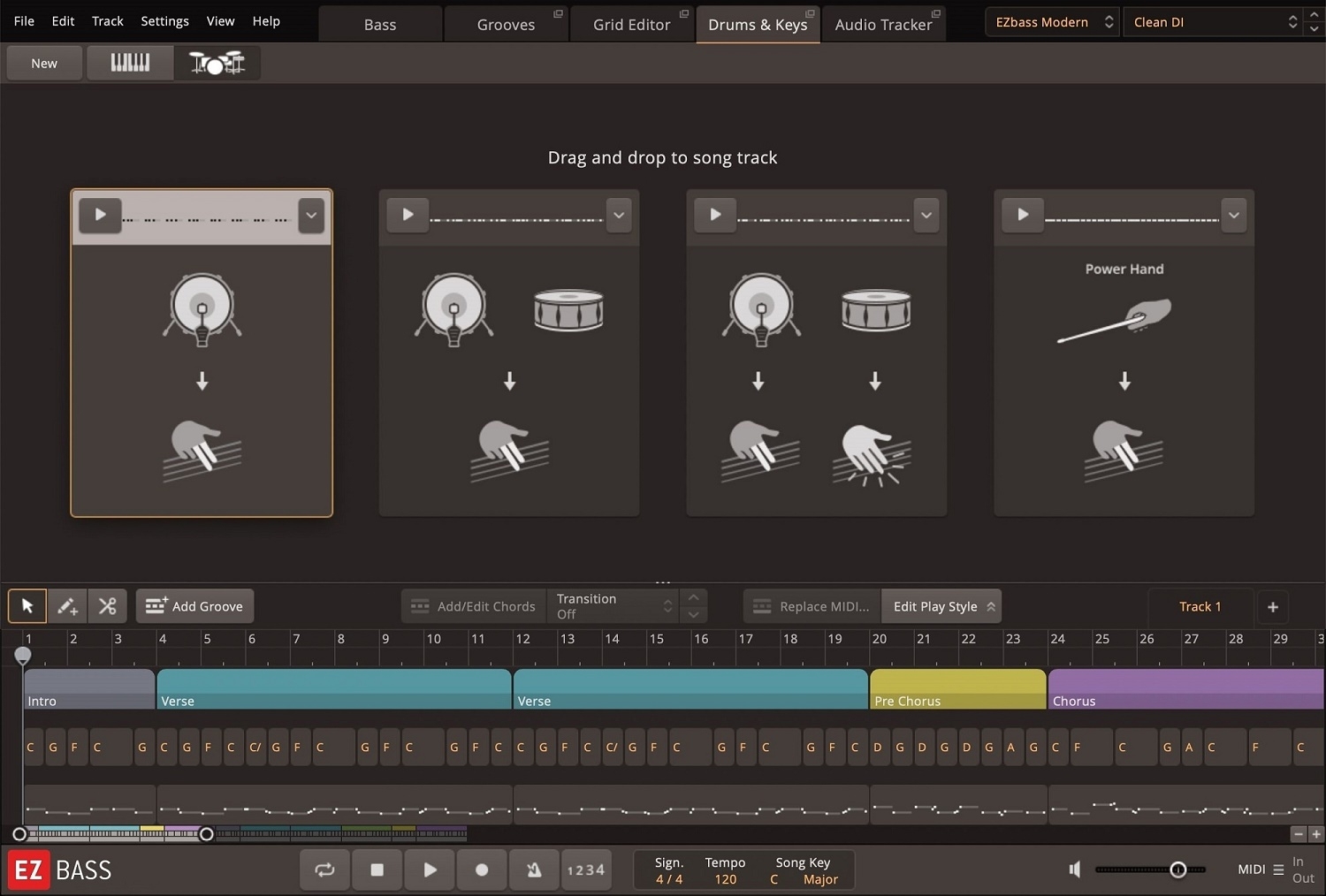Zoom in timeline with plus button

[1315, 834]
